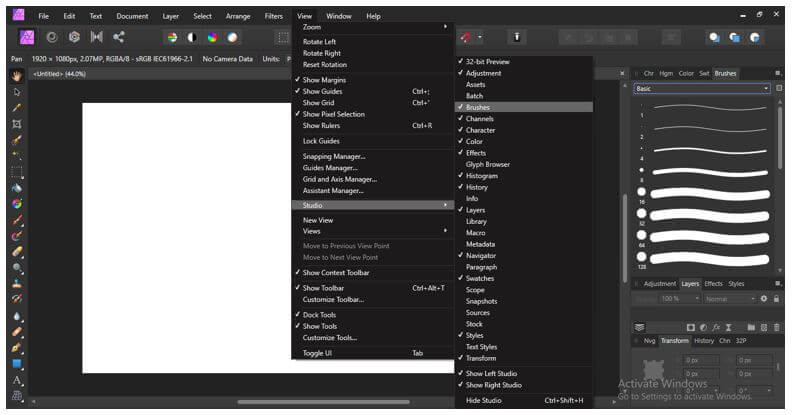Click the fx layer effects icon

(716, 327)
